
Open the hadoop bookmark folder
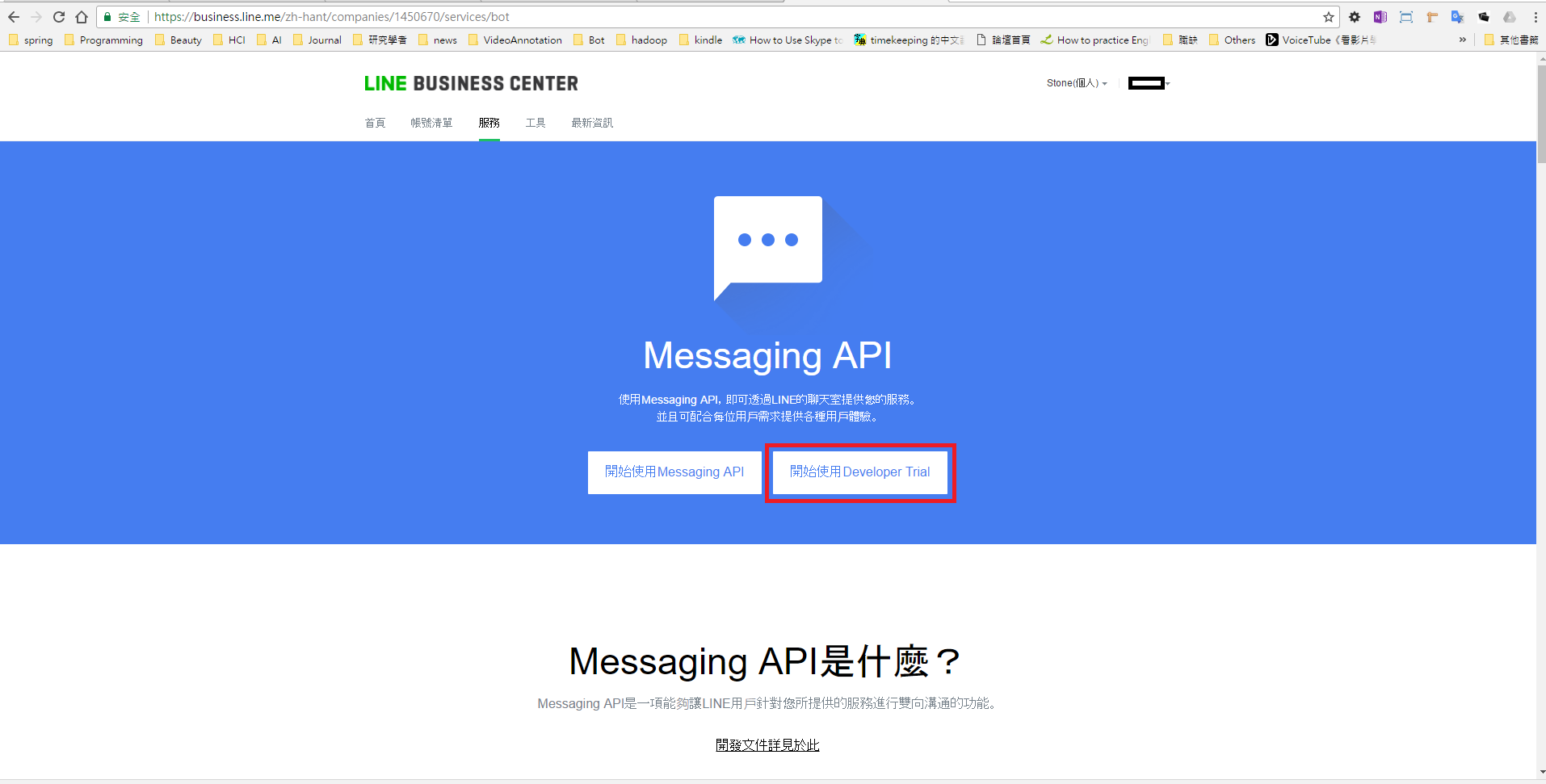(641, 40)
